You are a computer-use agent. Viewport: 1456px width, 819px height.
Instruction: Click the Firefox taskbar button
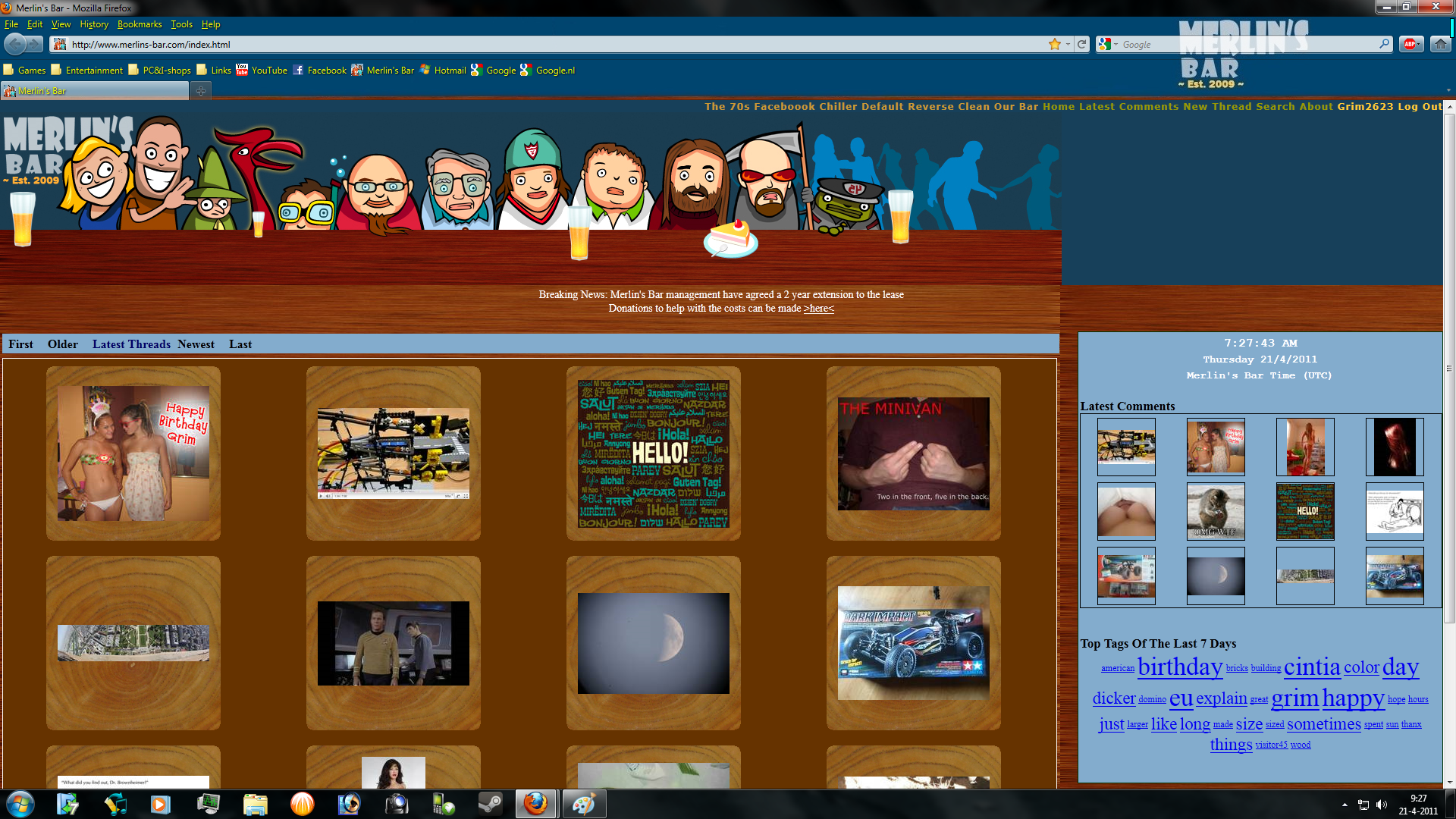[x=536, y=804]
